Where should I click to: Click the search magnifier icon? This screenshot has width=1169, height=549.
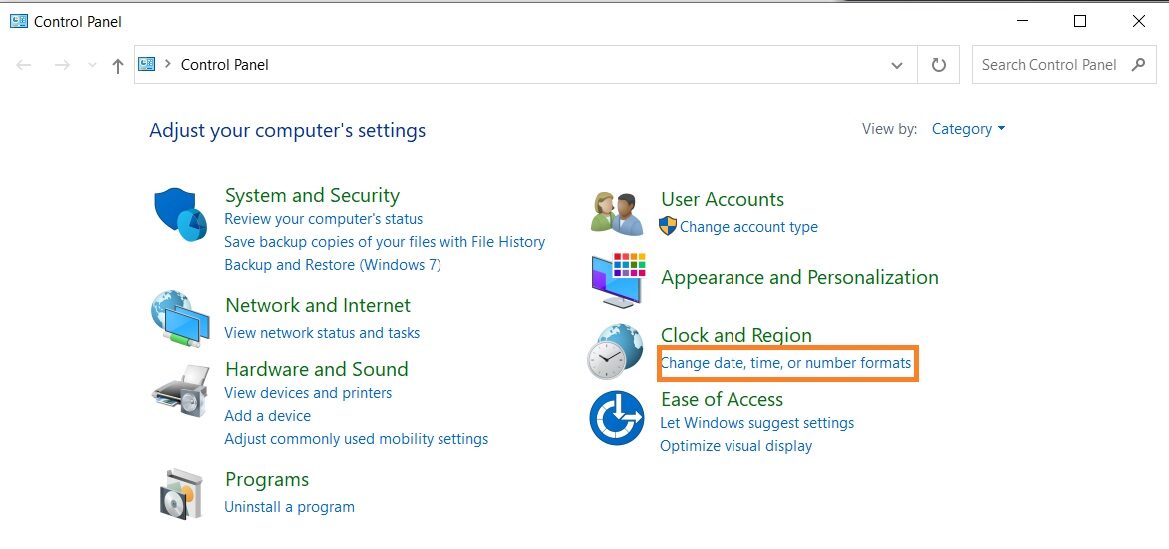pyautogui.click(x=1138, y=65)
